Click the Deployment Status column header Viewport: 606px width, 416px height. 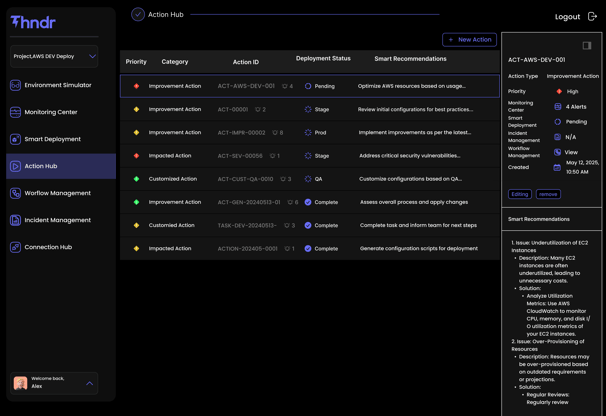[323, 58]
